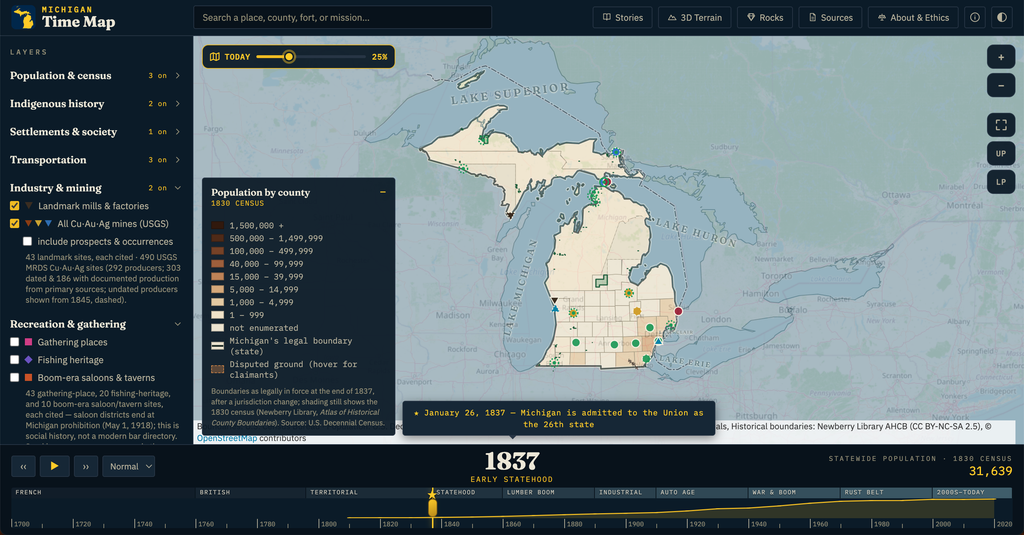The width and height of the screenshot is (1024, 535).
Task: Click Michigan's legal boundary legend symbol
Action: point(217,346)
